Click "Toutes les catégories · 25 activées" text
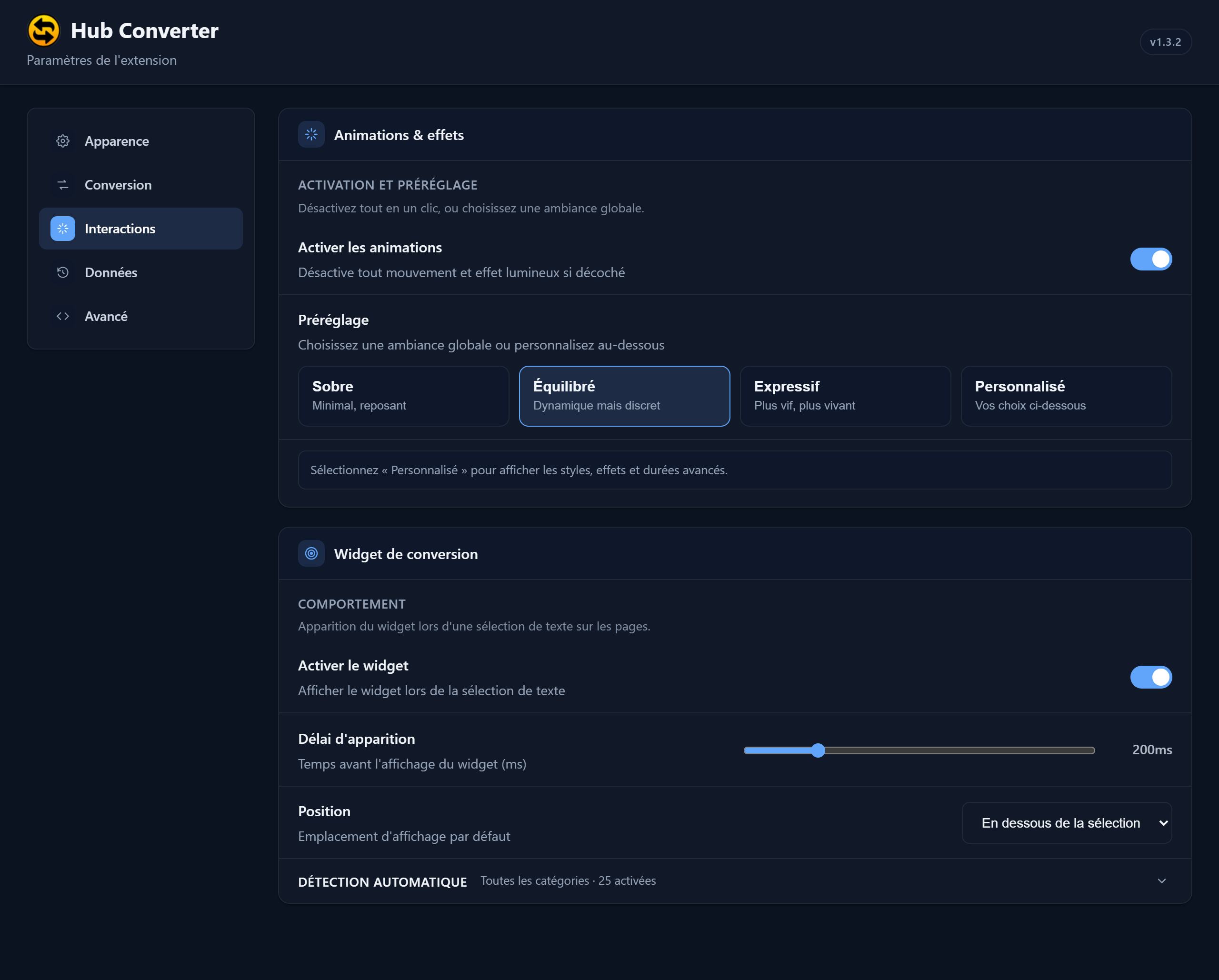 click(568, 880)
